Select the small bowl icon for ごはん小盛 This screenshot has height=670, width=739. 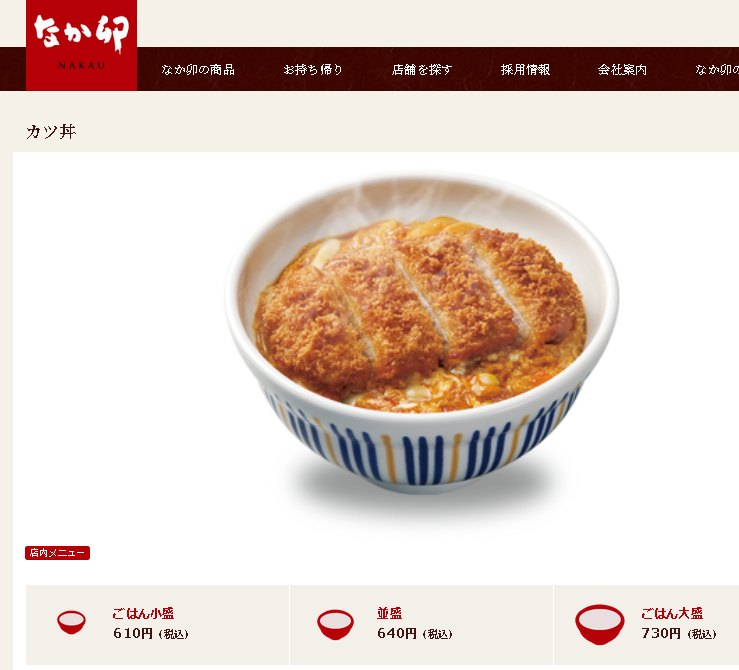(71, 622)
